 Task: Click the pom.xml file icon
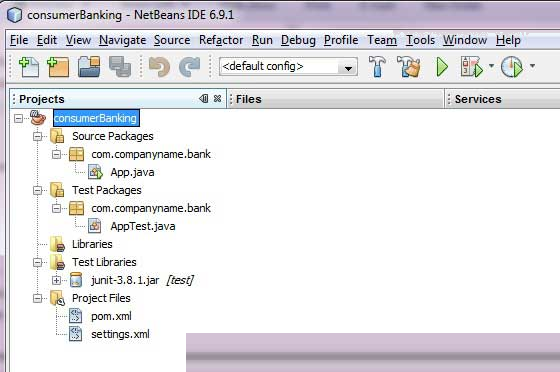[x=75, y=316]
